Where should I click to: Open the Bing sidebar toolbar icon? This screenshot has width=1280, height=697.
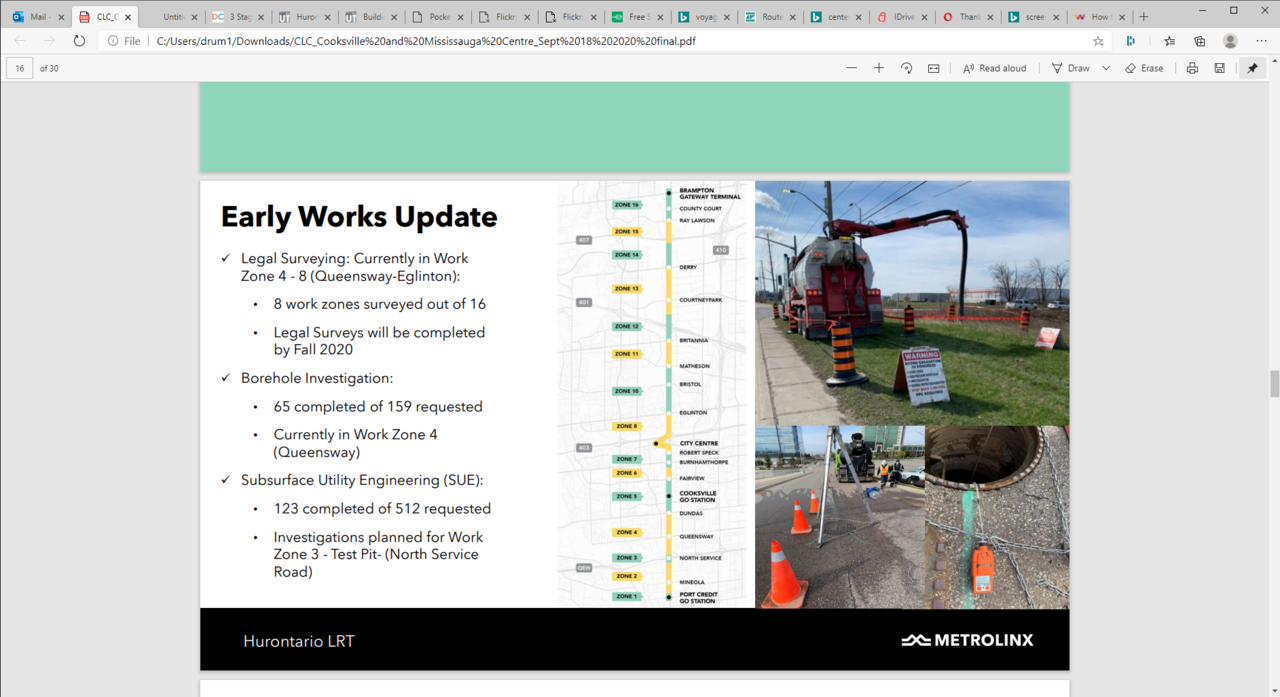click(1130, 41)
